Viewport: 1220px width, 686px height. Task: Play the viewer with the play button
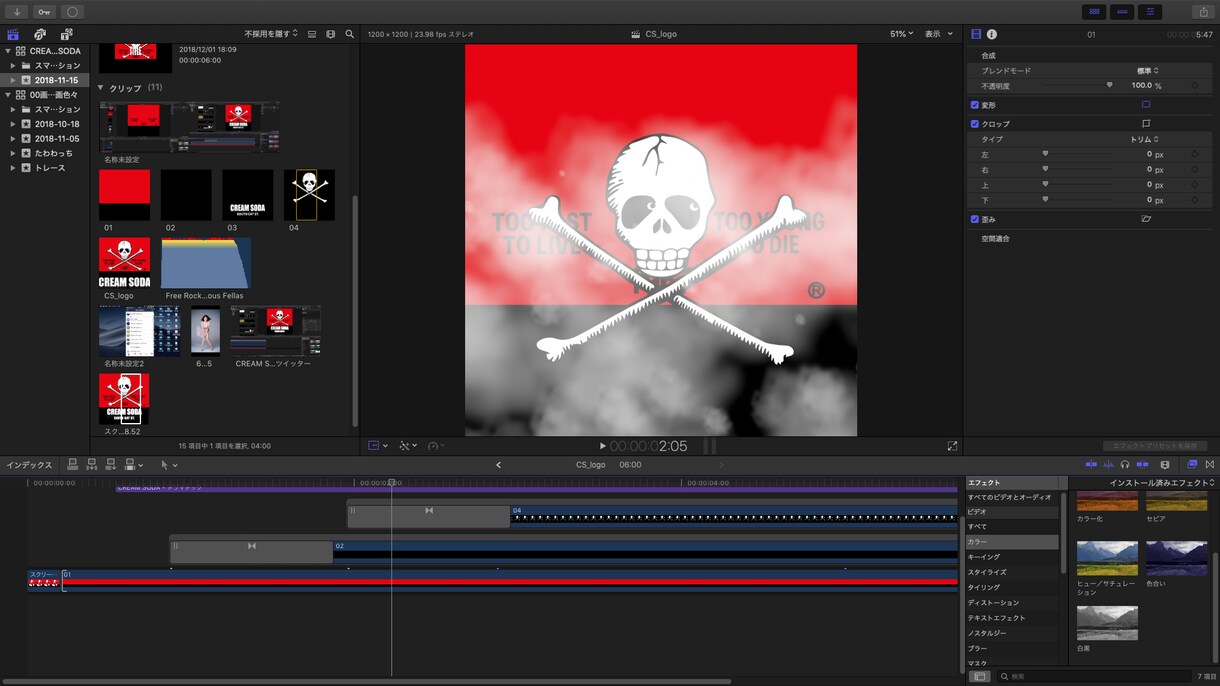tap(602, 446)
